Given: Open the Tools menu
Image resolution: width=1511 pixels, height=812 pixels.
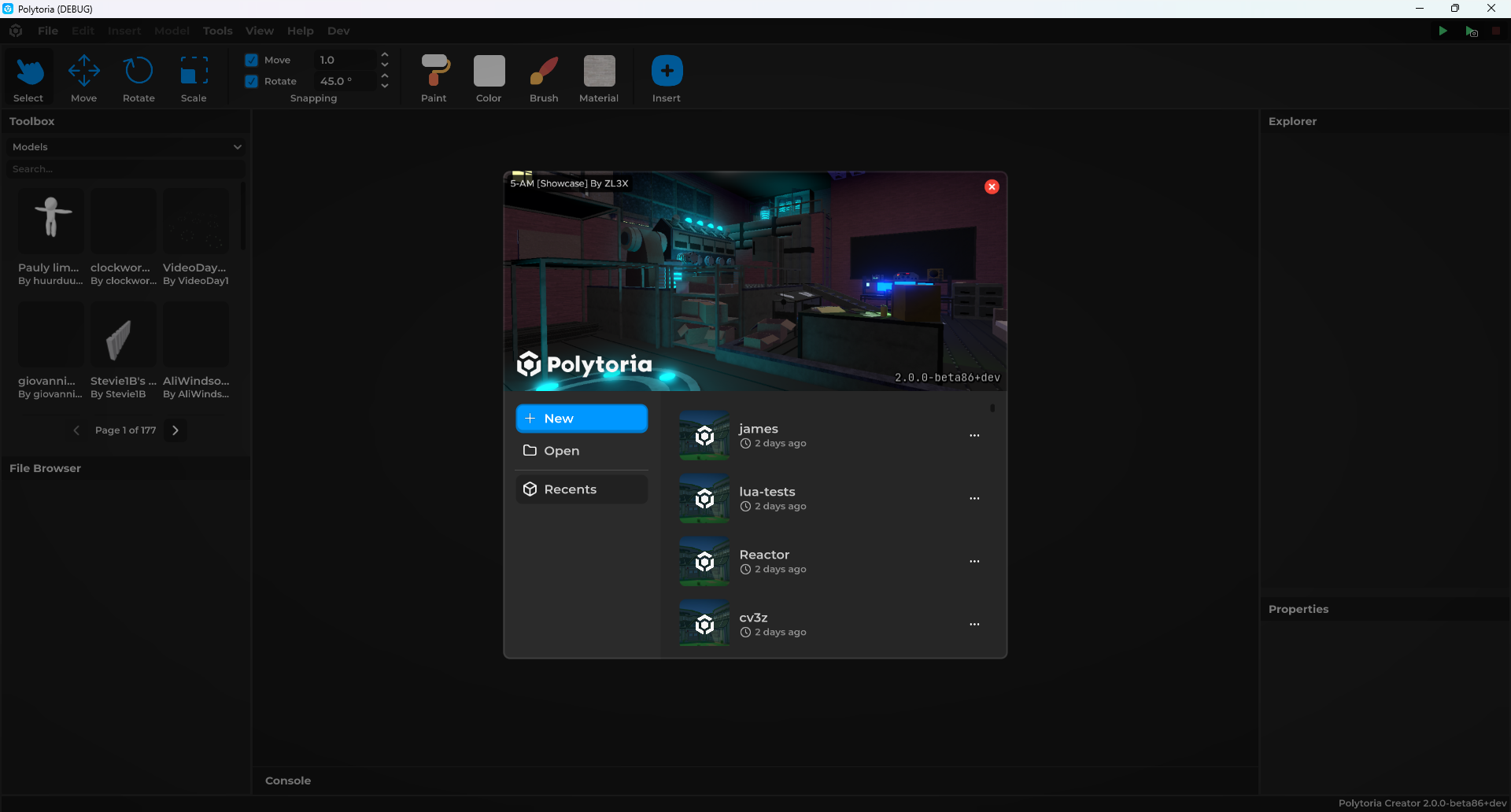Looking at the screenshot, I should [x=218, y=31].
